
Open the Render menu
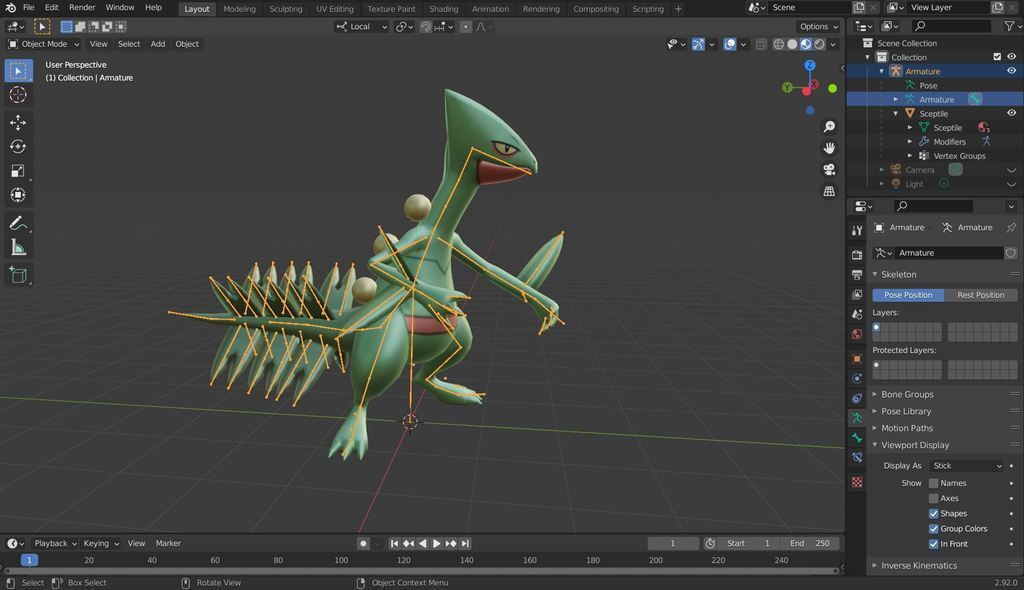[x=82, y=7]
